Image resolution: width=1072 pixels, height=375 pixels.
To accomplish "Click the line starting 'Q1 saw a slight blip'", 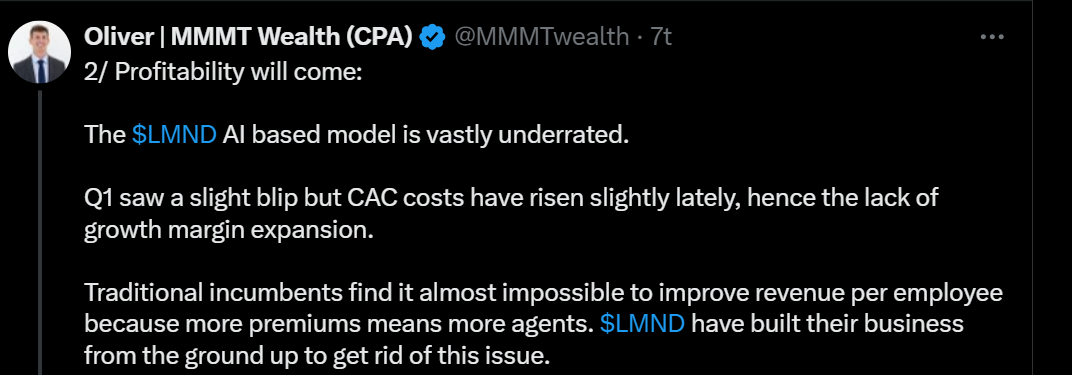I will coord(511,198).
